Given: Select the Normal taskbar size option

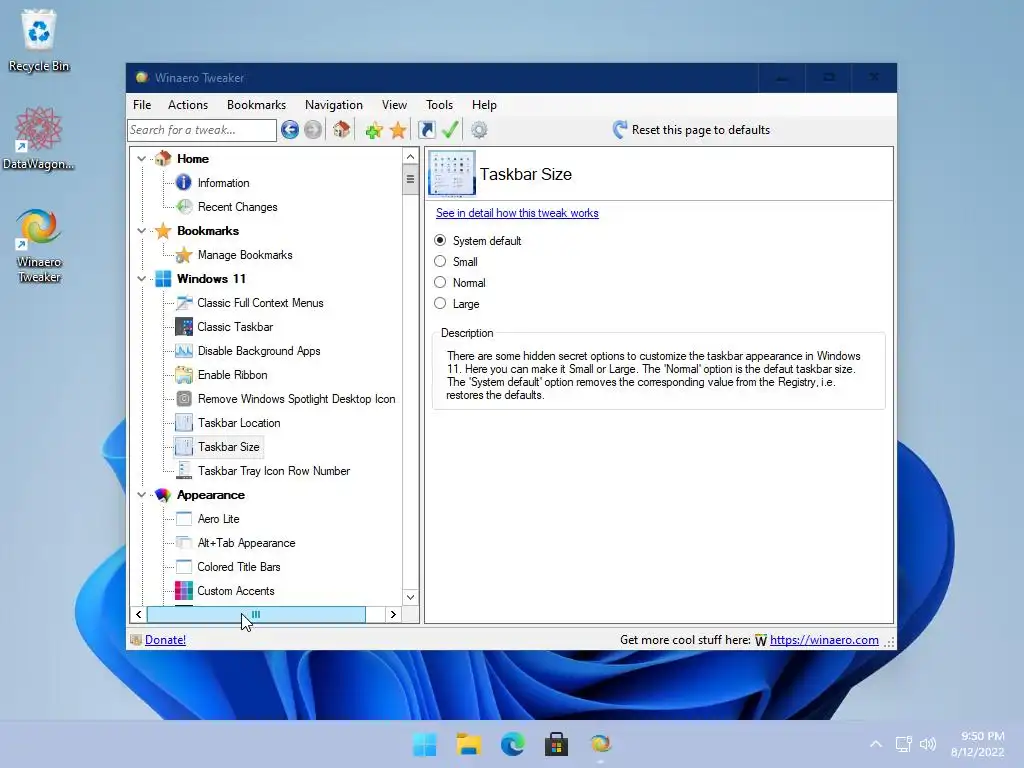Looking at the screenshot, I should coord(440,282).
